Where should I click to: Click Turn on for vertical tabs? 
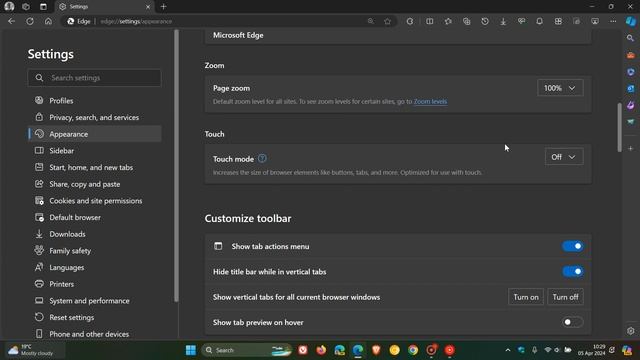pyautogui.click(x=526, y=297)
